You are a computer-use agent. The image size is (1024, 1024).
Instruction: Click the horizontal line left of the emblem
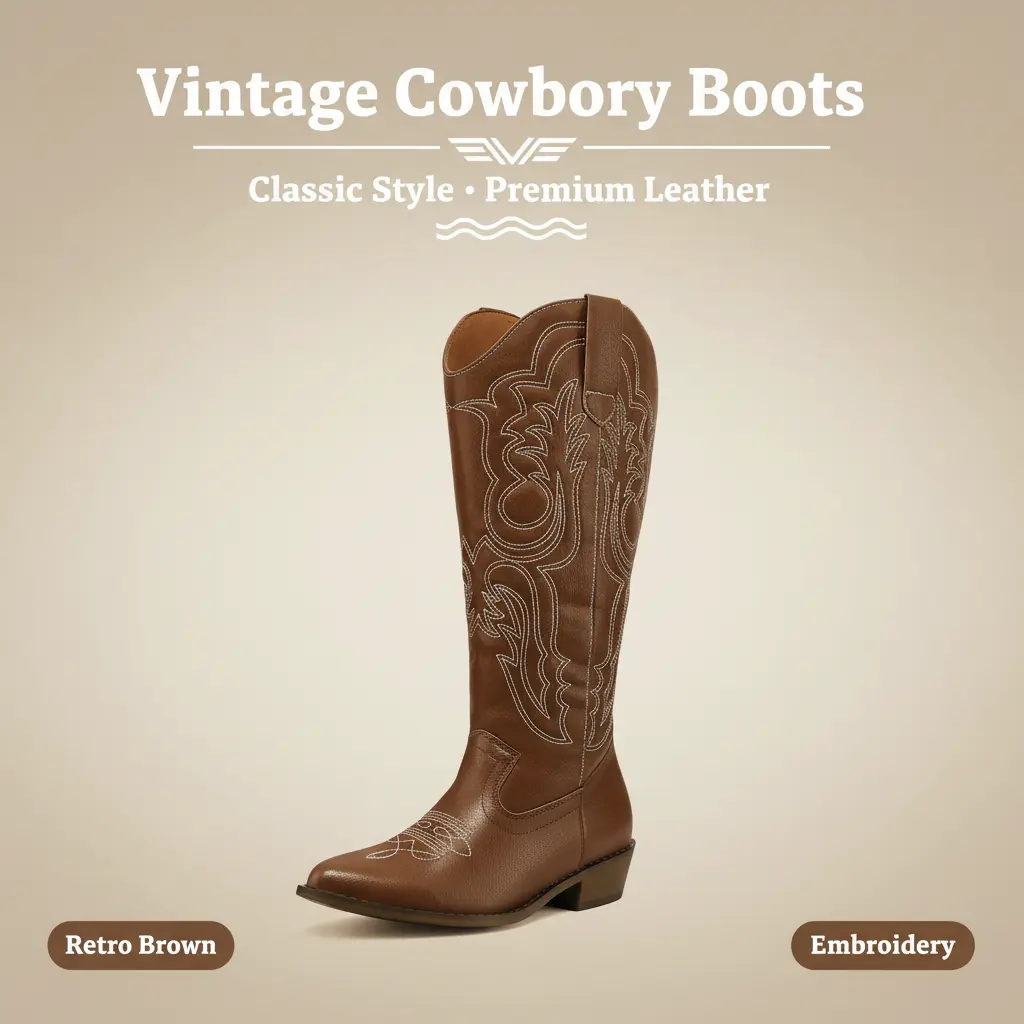(317, 148)
